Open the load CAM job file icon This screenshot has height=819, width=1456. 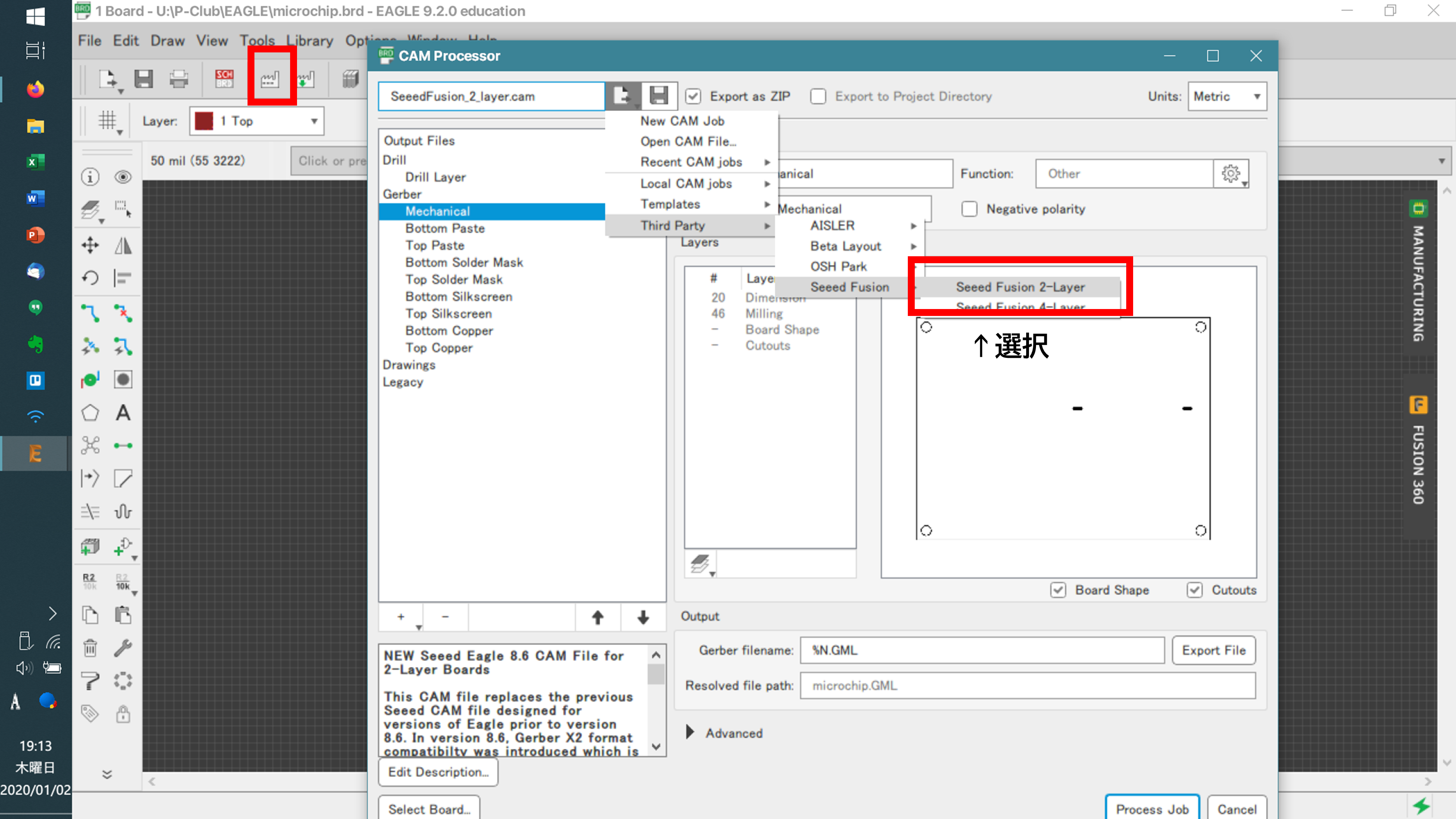click(x=622, y=96)
